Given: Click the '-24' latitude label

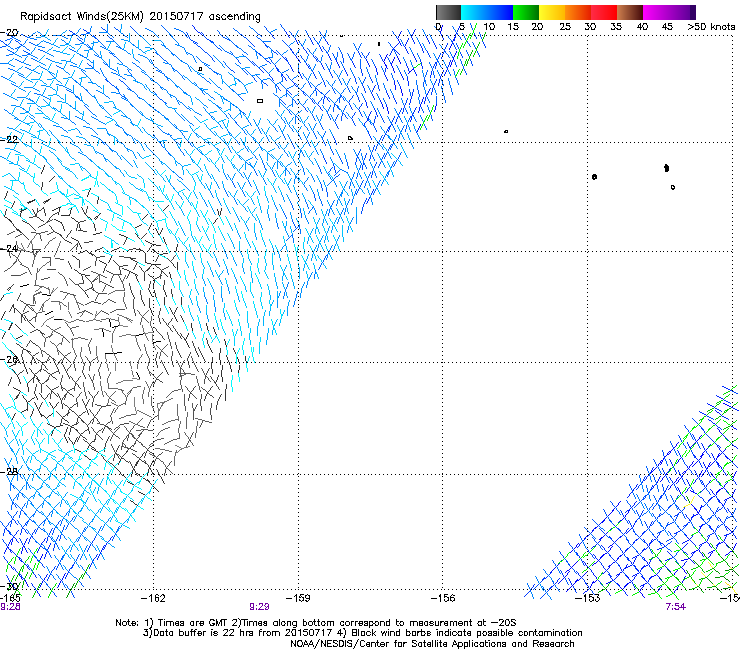Looking at the screenshot, I should coord(9,249).
